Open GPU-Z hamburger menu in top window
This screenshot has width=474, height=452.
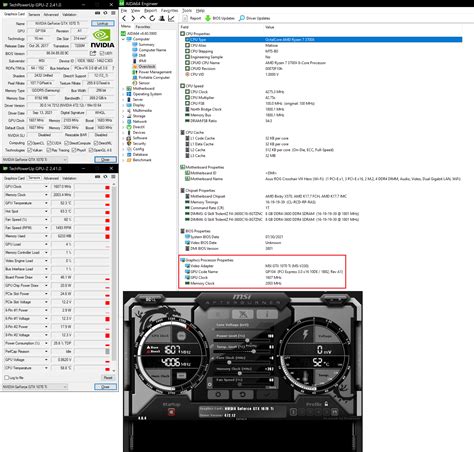(113, 13)
